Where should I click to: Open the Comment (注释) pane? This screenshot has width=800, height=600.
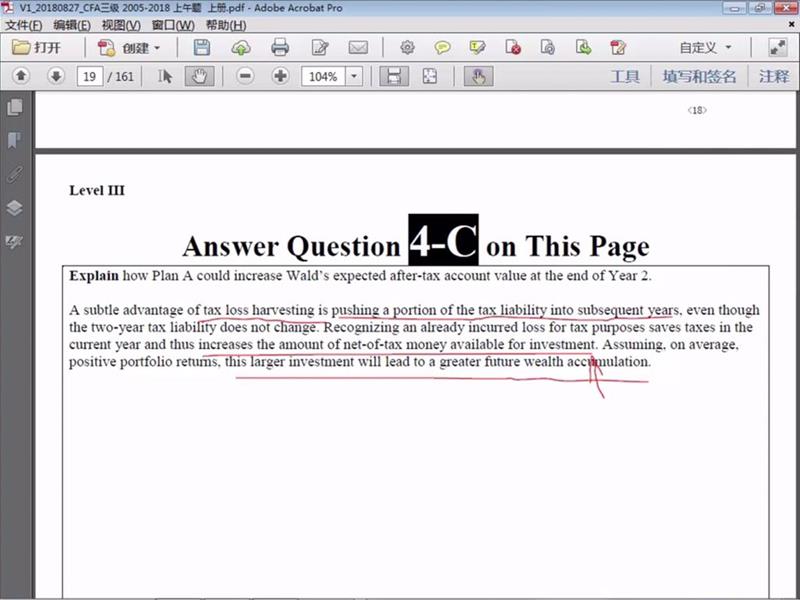(x=774, y=77)
